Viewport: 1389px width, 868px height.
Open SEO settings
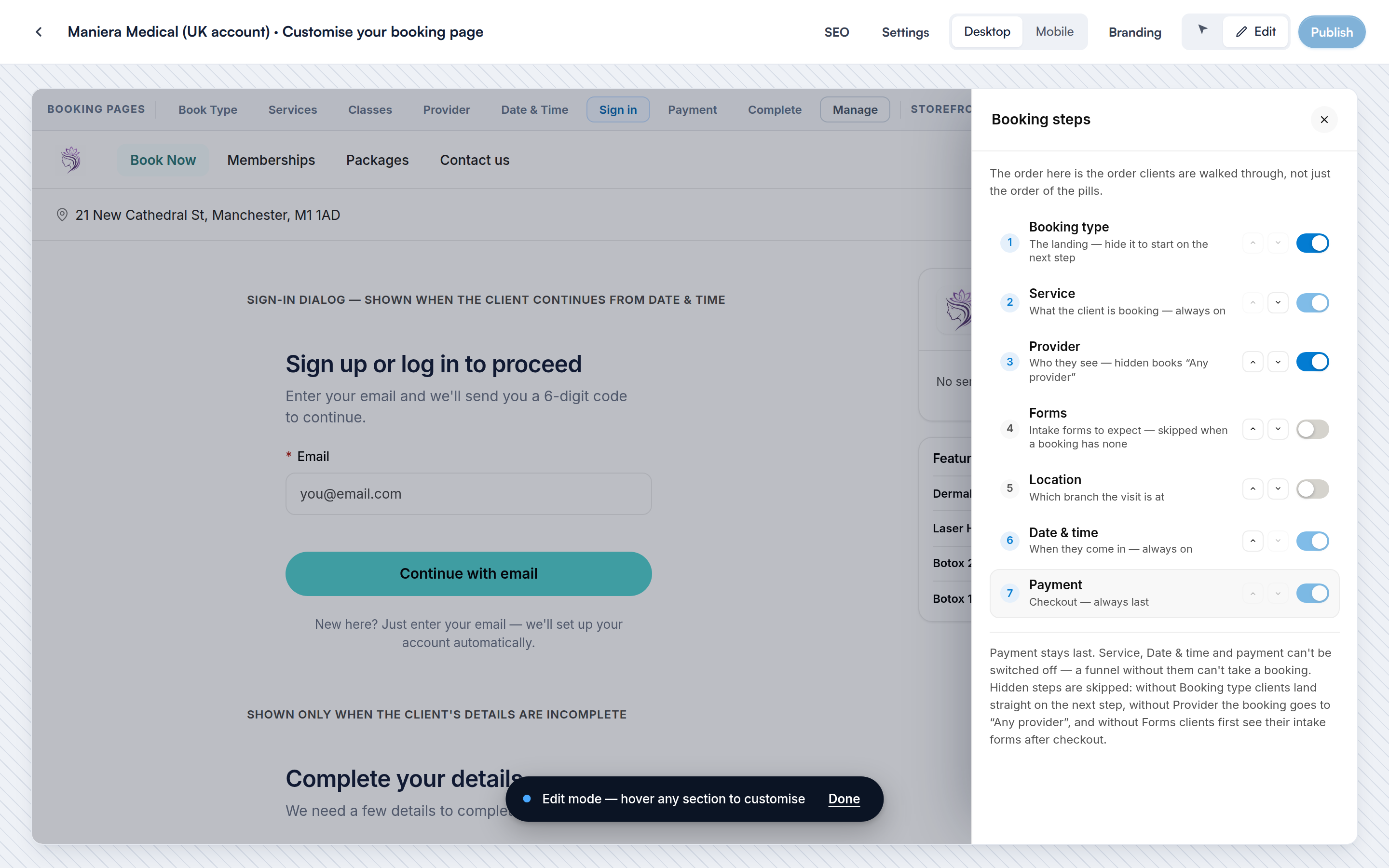[836, 32]
